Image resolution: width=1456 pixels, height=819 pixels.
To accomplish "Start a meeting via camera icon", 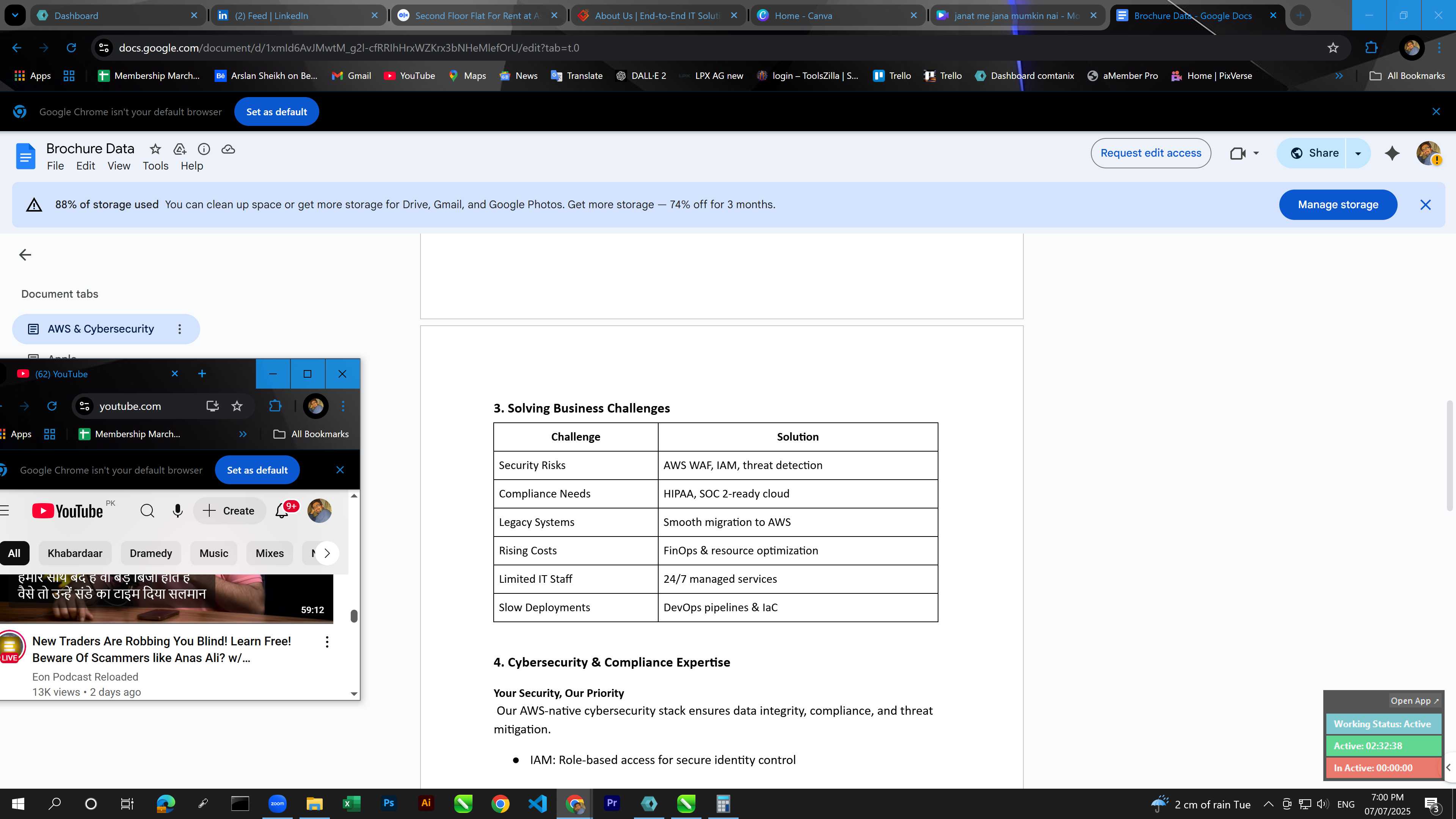I will pyautogui.click(x=1237, y=153).
